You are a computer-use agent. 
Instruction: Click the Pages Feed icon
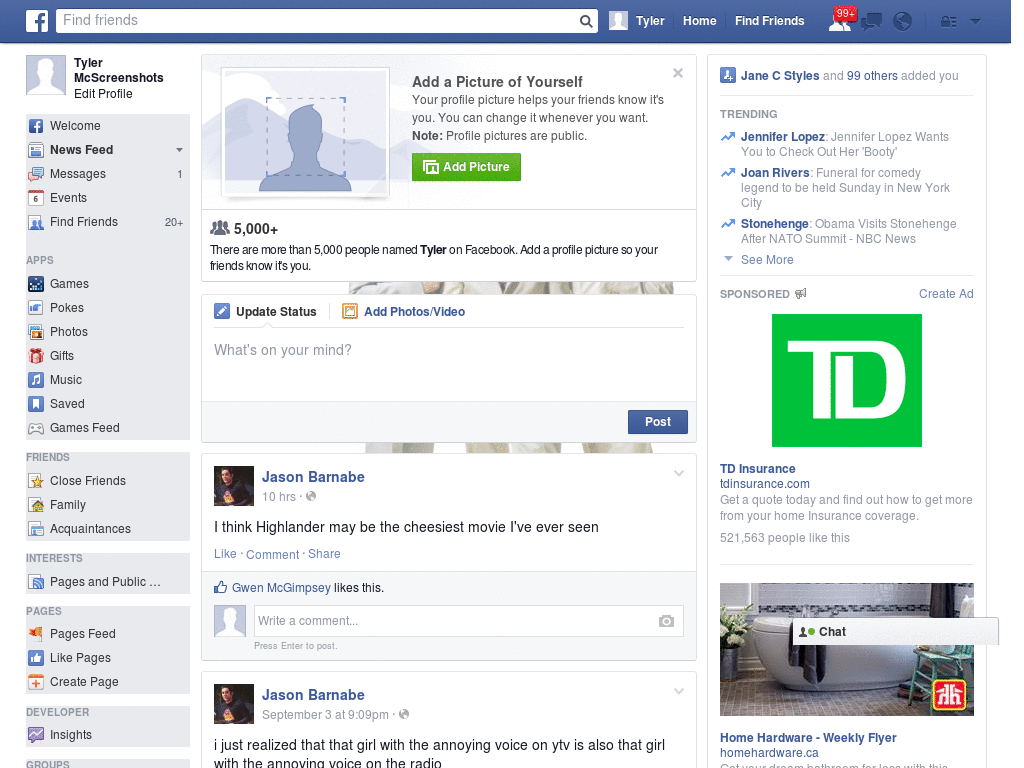(36, 634)
